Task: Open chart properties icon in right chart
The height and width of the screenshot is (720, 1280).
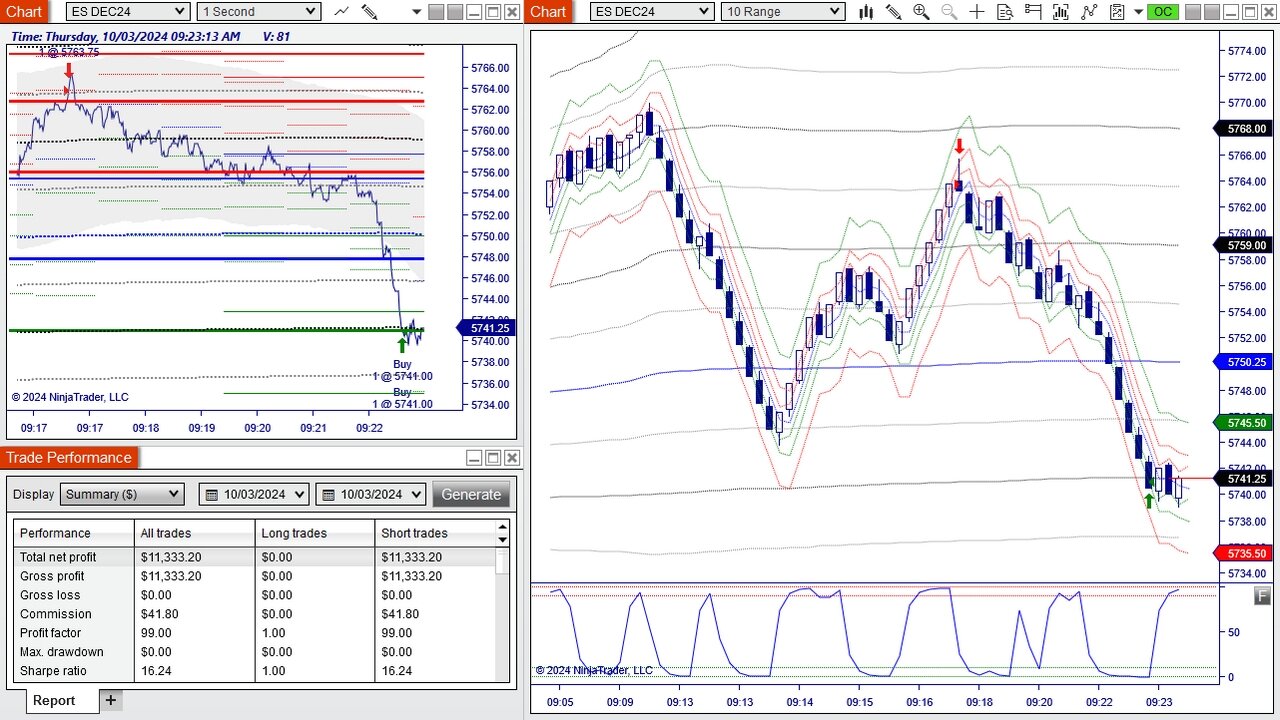Action: (1117, 12)
